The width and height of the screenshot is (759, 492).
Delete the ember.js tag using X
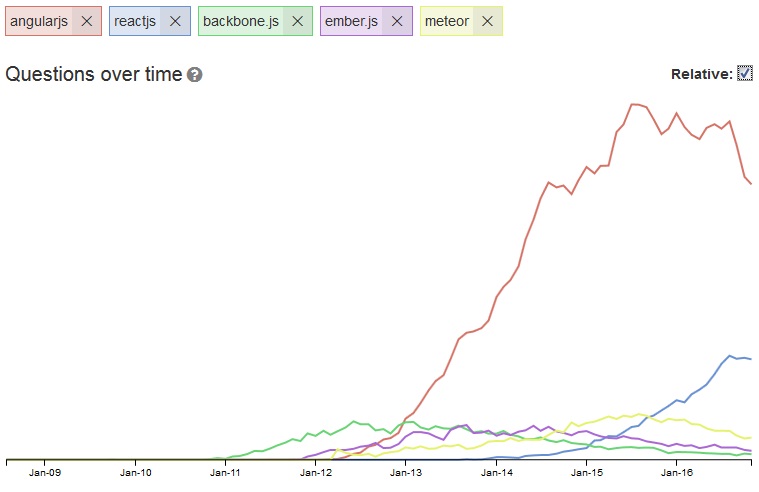click(397, 21)
